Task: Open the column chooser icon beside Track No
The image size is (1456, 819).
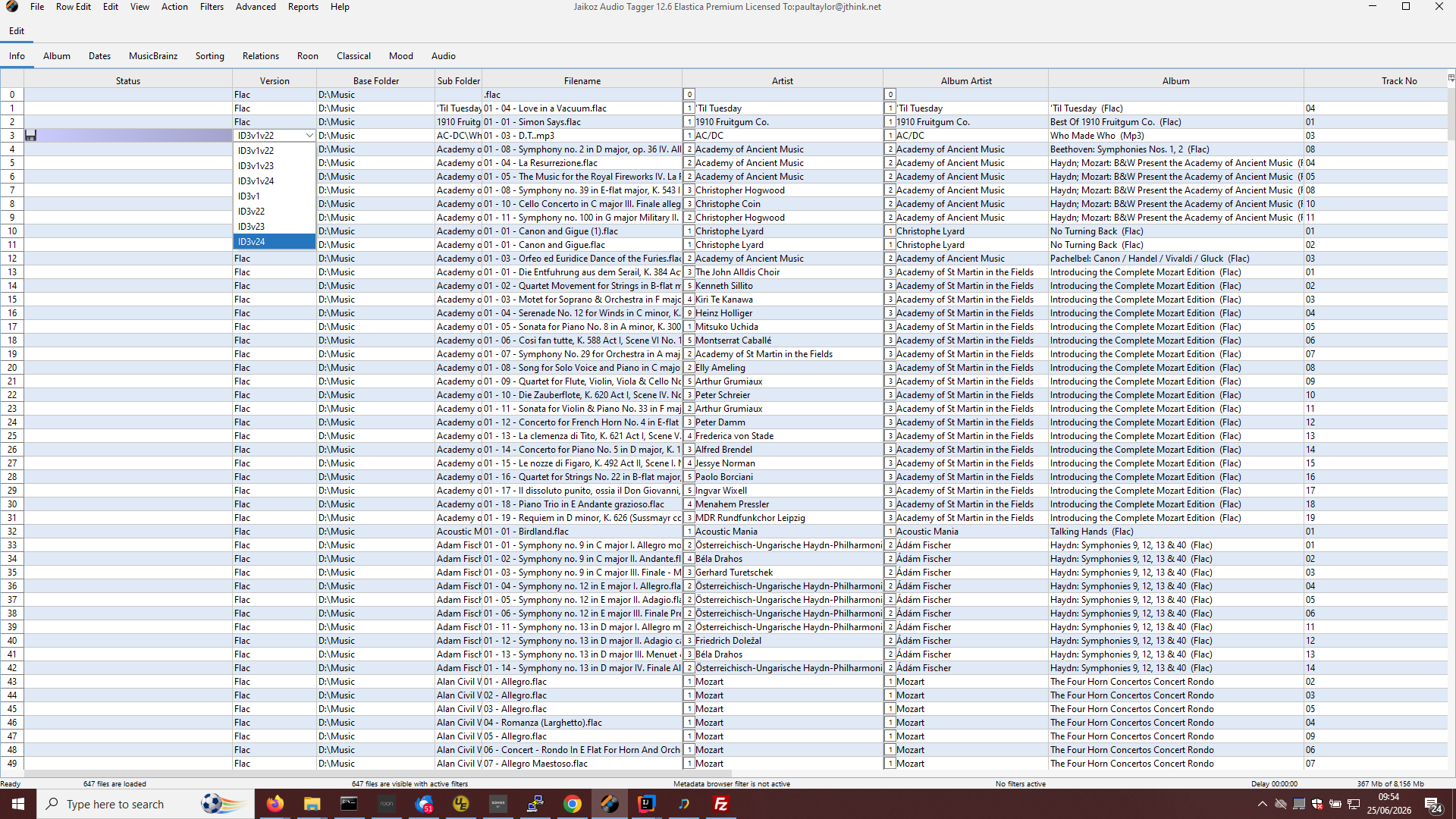Action: 1451,78
